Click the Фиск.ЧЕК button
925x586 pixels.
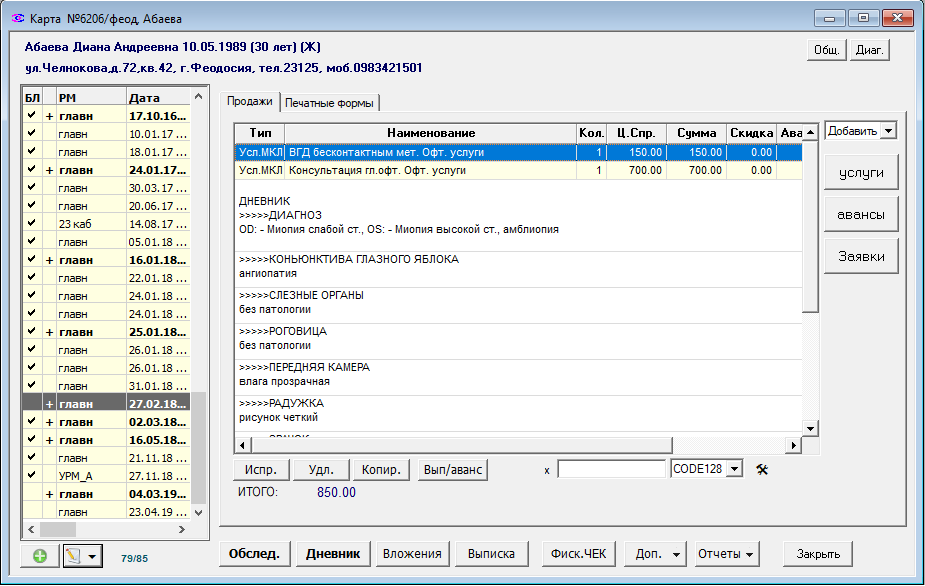pos(579,553)
